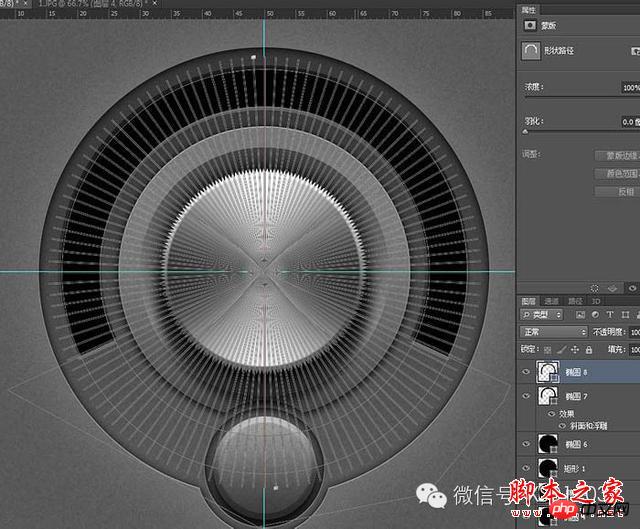Filter layers by type (T) icon

(610, 315)
